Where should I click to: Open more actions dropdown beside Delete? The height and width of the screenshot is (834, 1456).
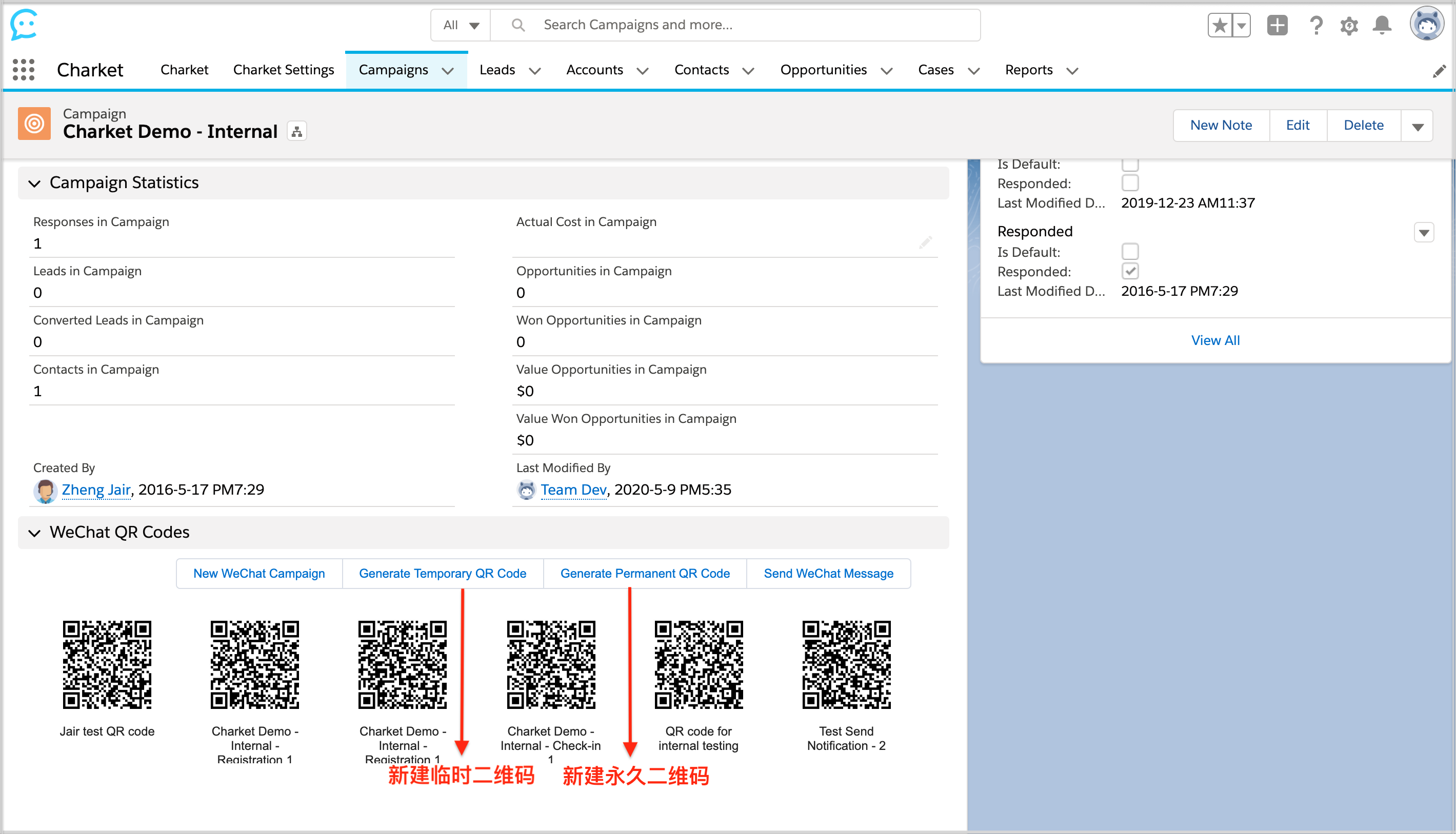coord(1418,126)
